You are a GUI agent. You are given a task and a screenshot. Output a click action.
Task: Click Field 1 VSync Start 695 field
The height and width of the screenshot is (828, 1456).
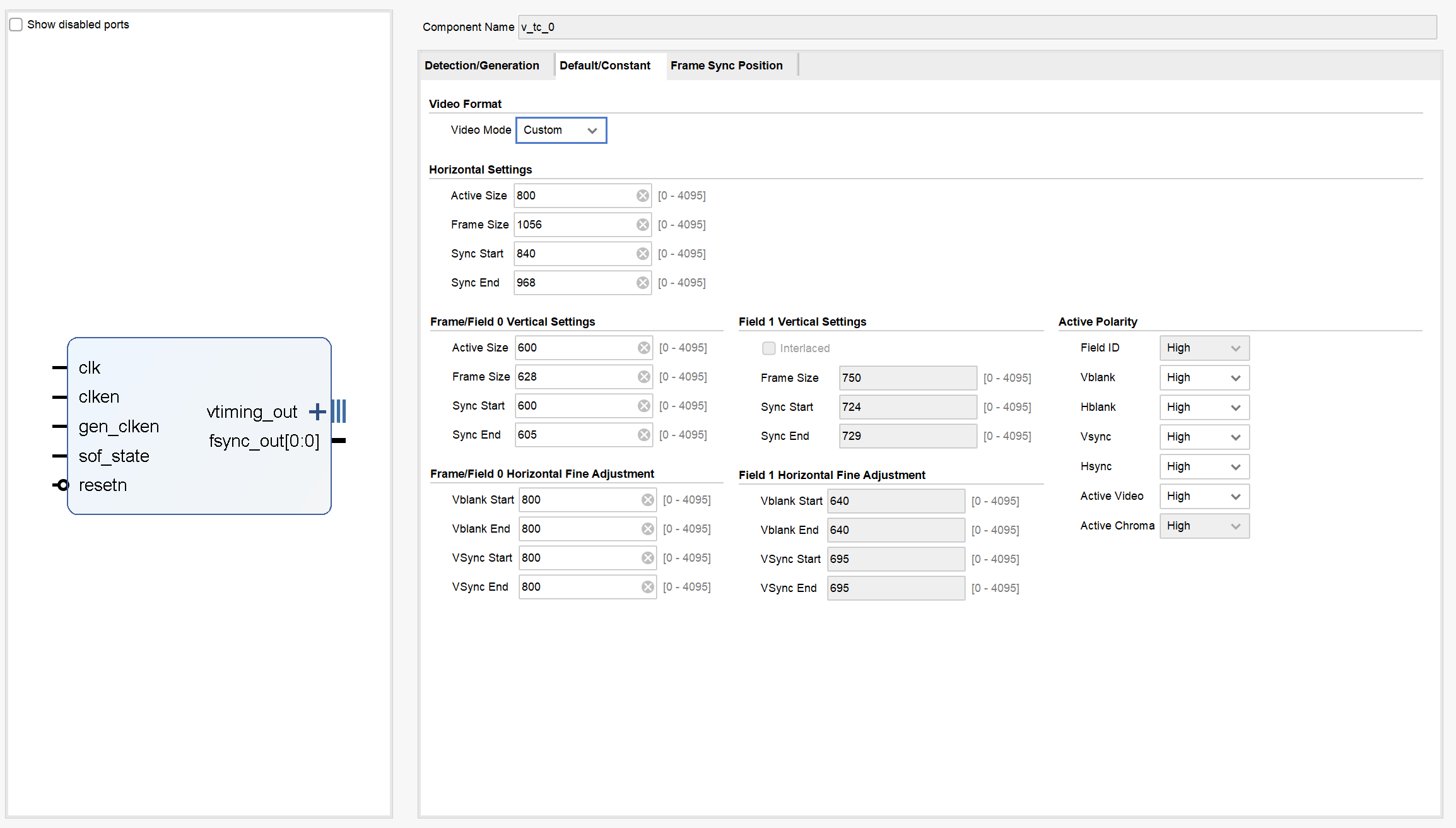tap(896, 559)
